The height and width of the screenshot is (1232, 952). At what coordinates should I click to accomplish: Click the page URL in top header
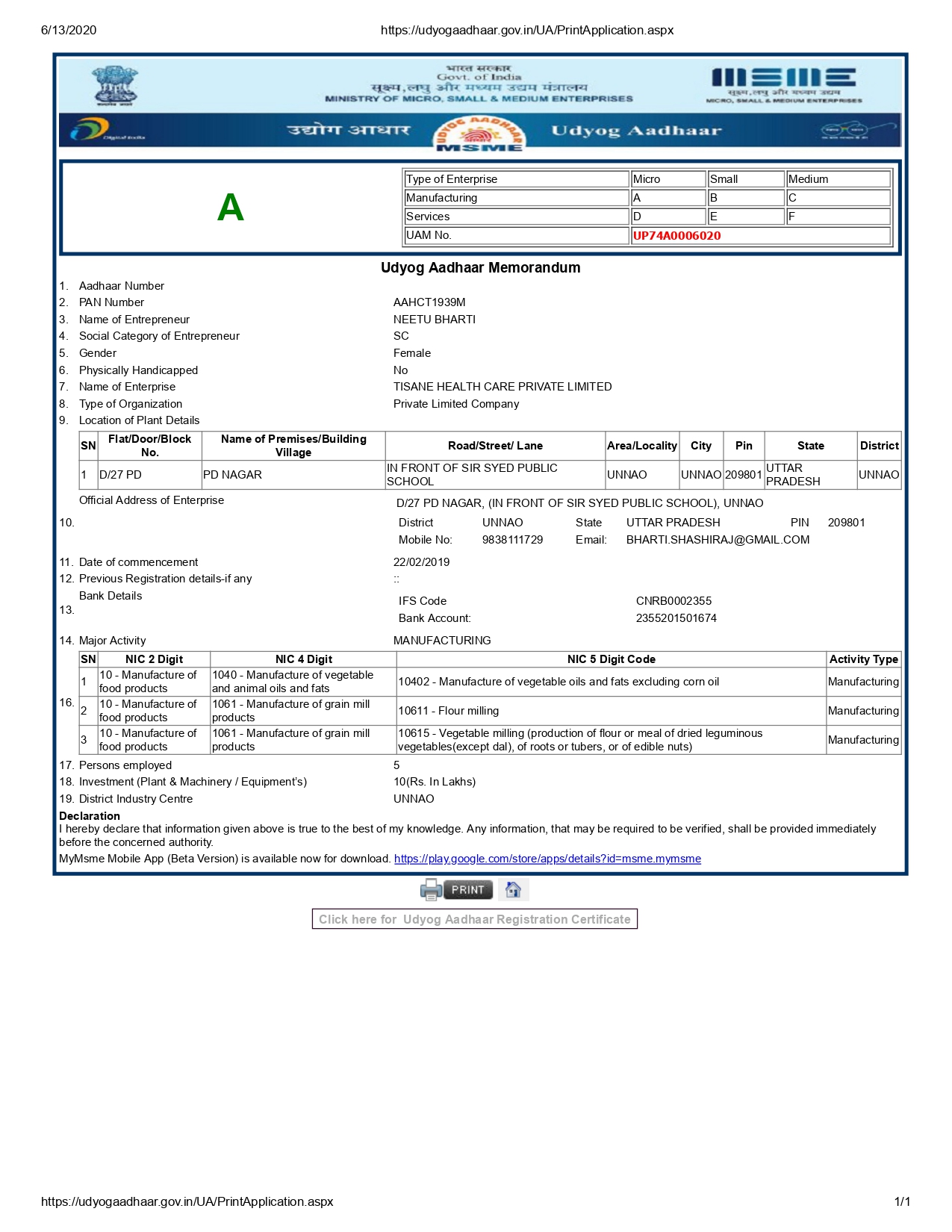[527, 30]
